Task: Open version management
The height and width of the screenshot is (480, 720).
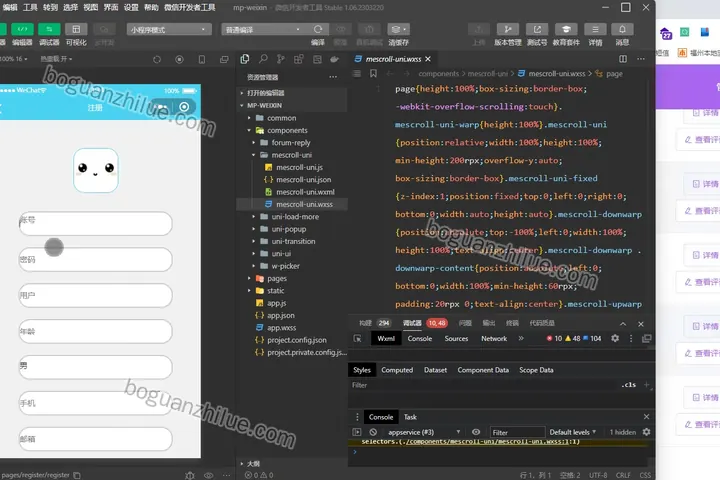Action: pos(508,29)
